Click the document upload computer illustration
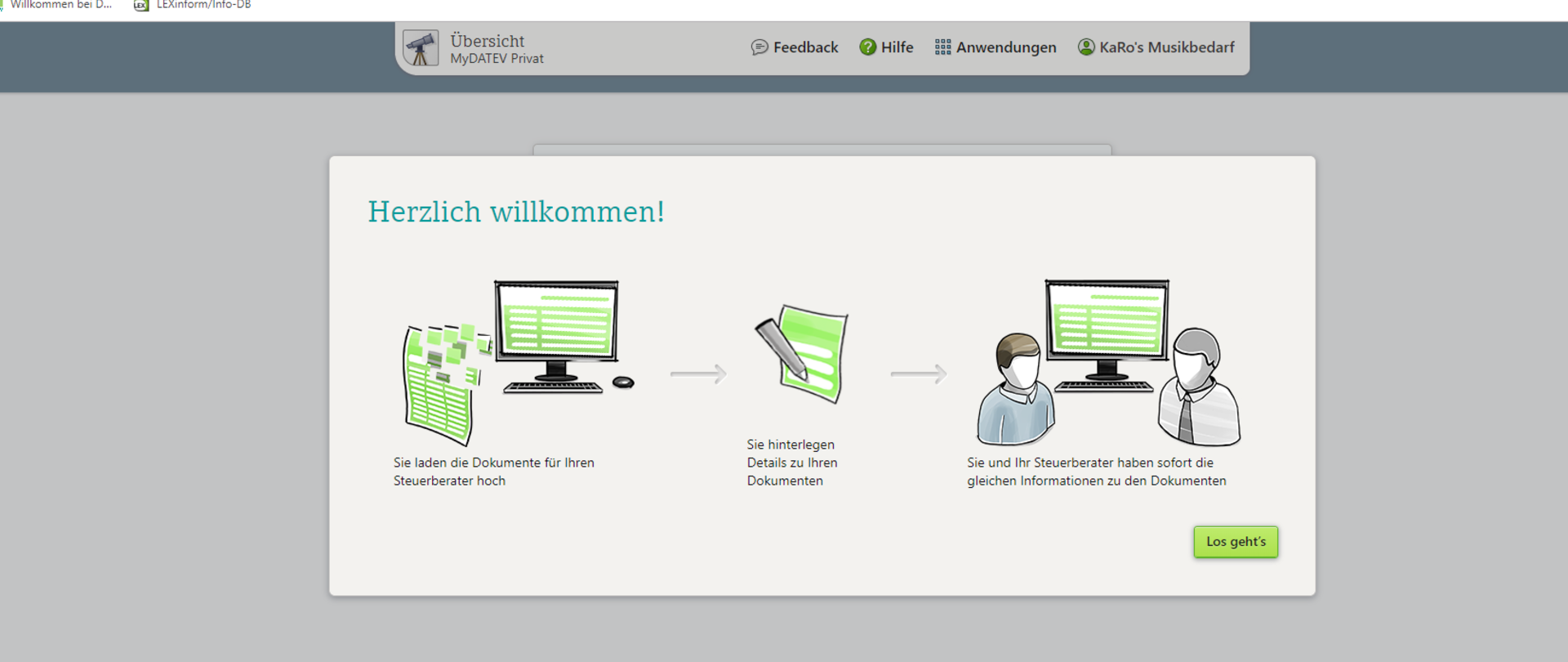 coord(519,362)
